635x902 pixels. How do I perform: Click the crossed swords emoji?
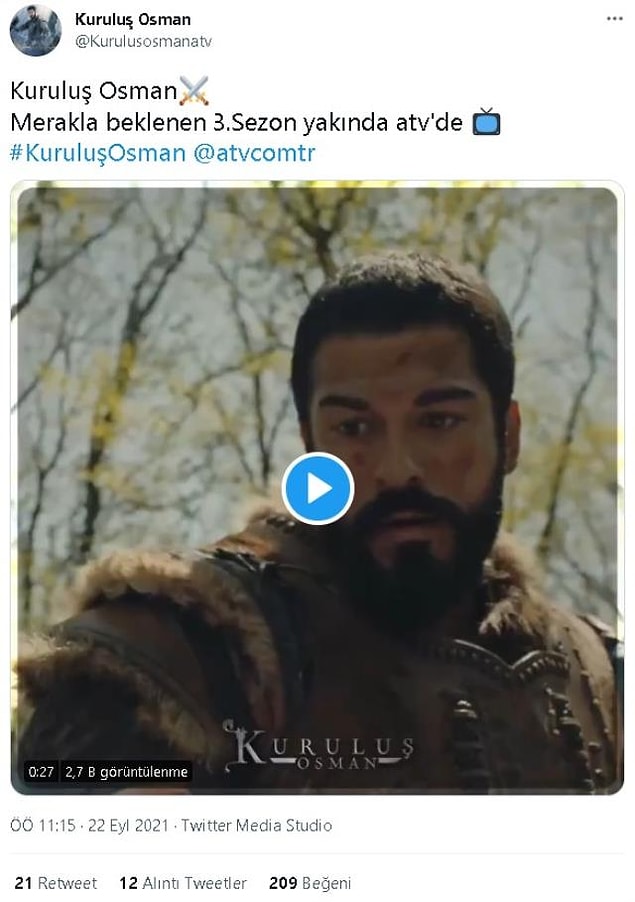tap(194, 91)
